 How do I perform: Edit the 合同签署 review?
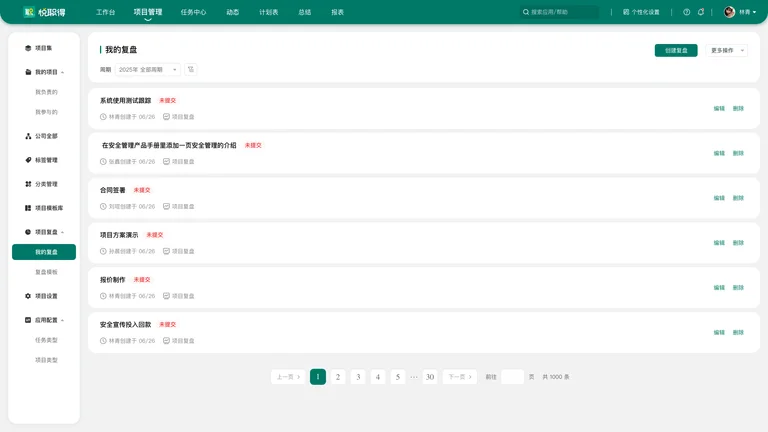tap(719, 198)
